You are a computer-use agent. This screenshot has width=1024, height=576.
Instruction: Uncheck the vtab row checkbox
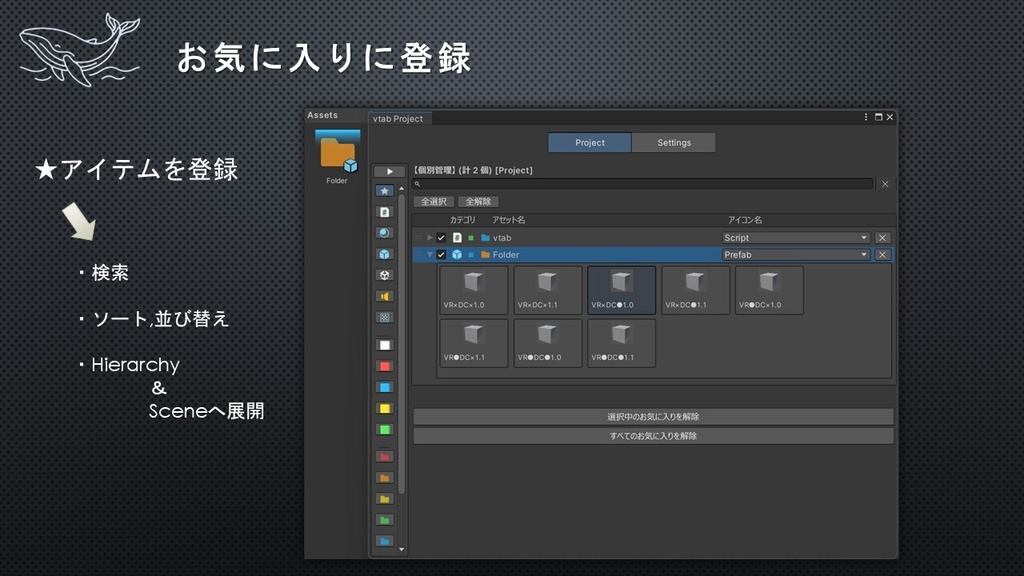click(x=441, y=238)
